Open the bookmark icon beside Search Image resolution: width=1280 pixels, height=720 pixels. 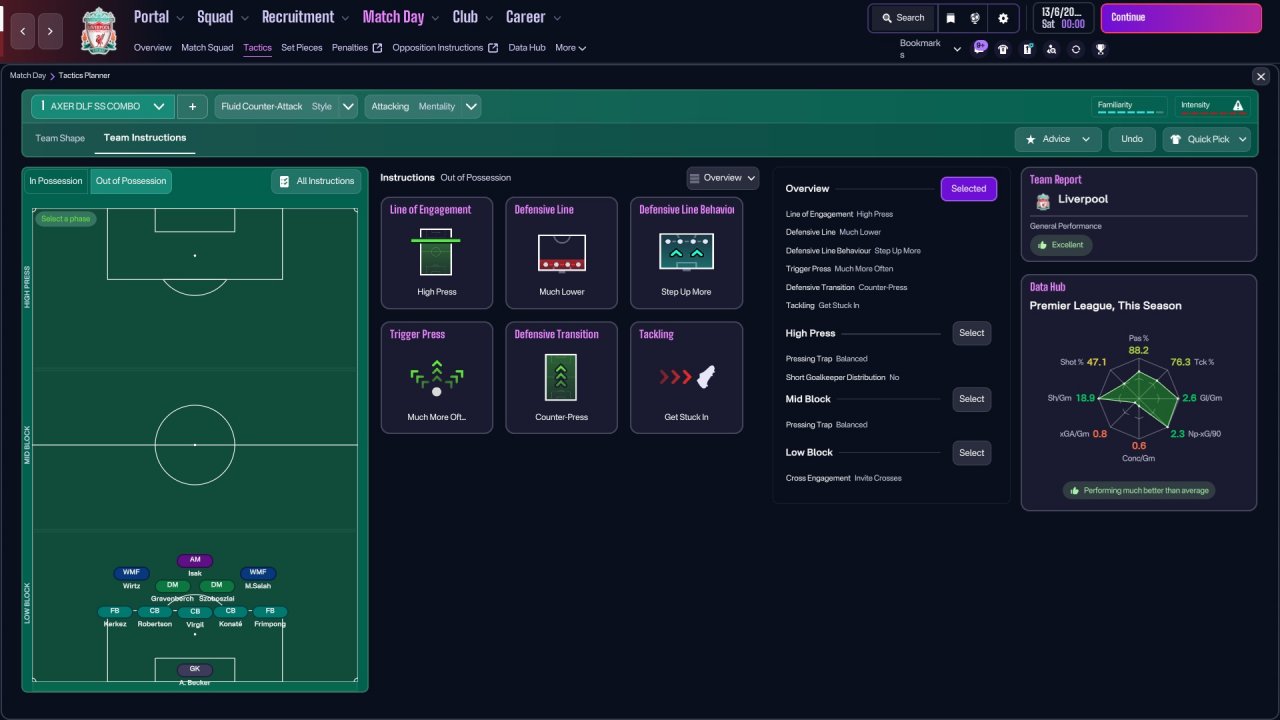point(950,18)
